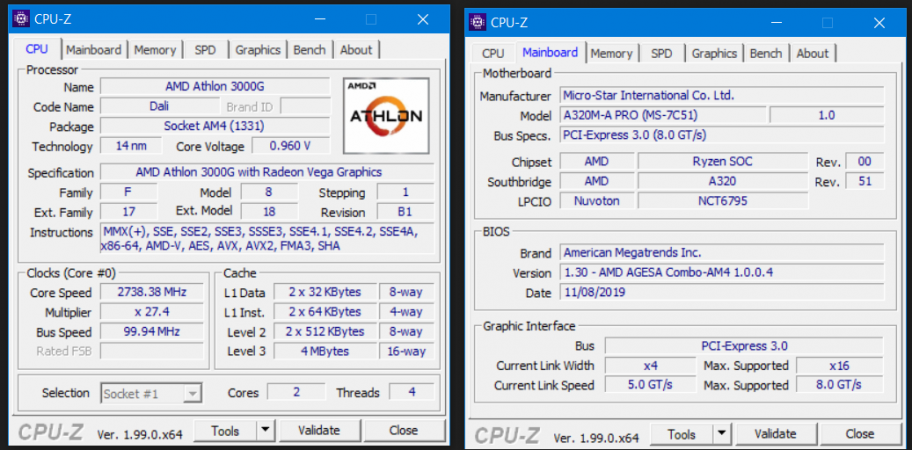Click the L1 Inst. value 2 x 64 KBytes
912x450 pixels.
coord(325,312)
